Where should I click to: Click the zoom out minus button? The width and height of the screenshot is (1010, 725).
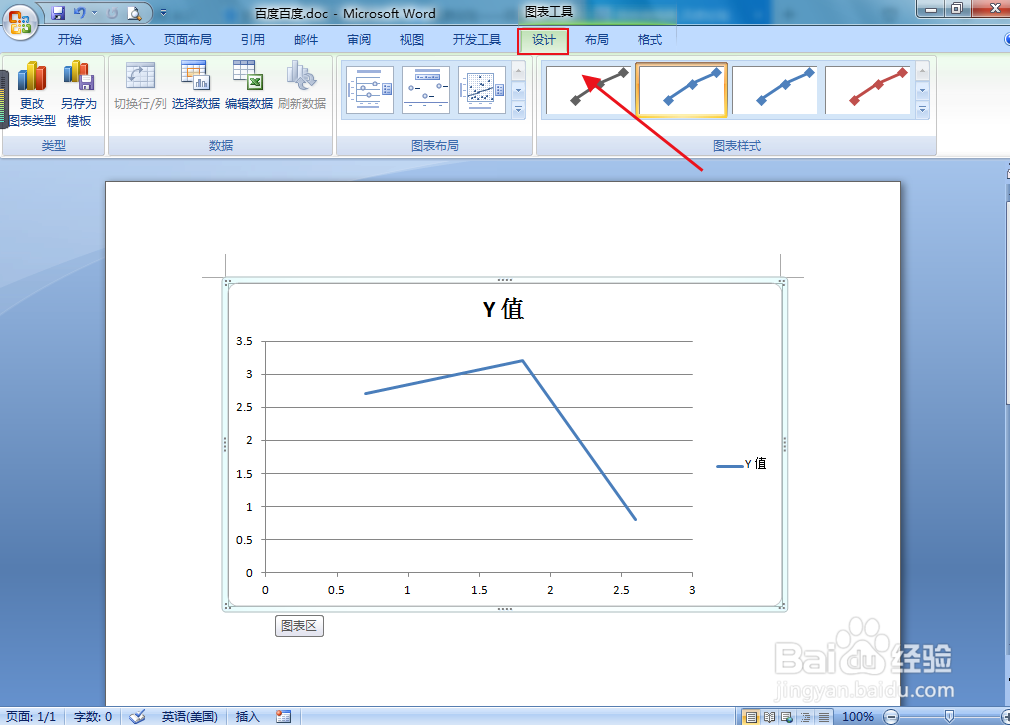pyautogui.click(x=891, y=717)
